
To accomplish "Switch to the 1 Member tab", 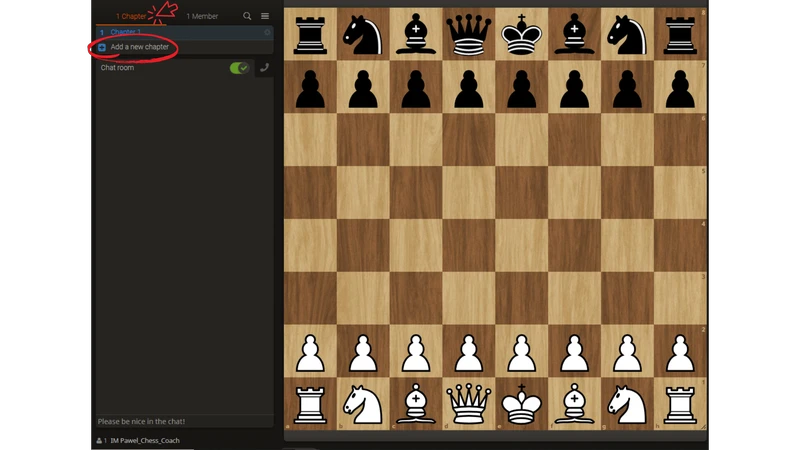I will click(x=202, y=16).
